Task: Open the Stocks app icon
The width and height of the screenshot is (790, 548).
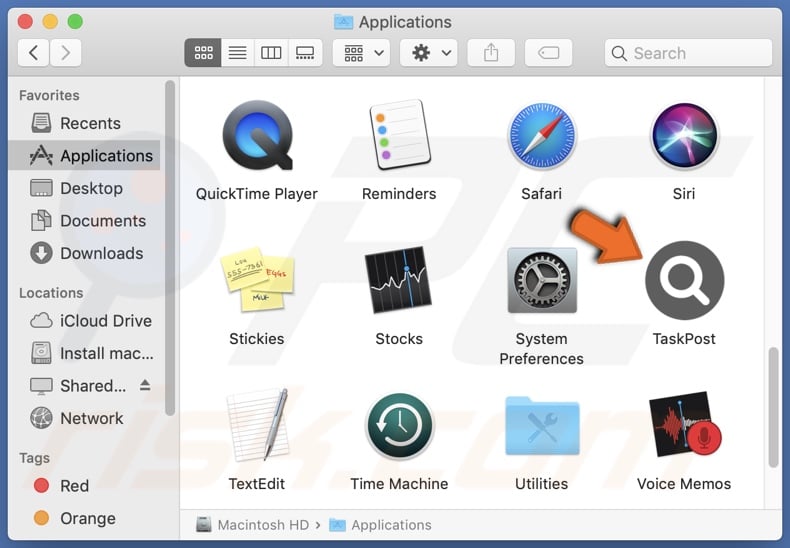Action: 399,280
